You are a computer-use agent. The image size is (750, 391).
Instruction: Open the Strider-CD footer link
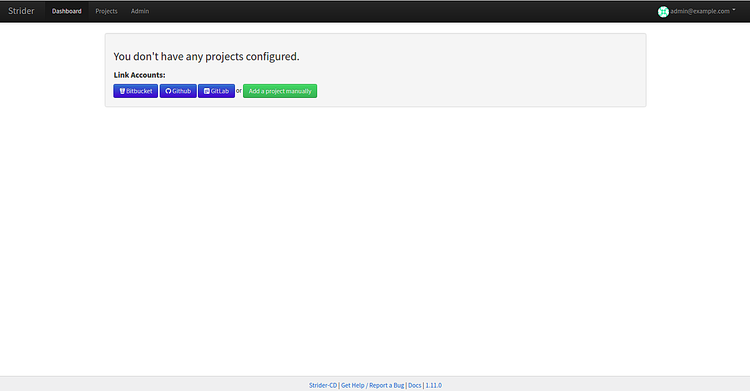click(x=323, y=385)
